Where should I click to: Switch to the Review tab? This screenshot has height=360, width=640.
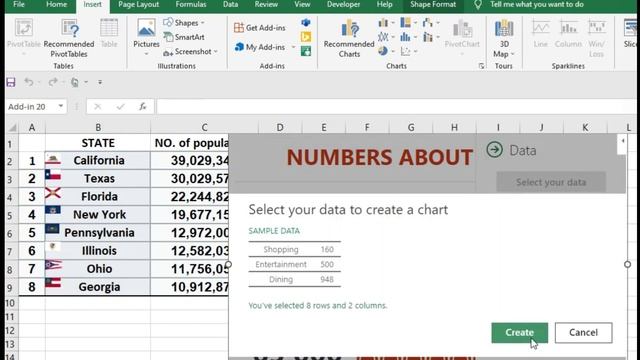[x=266, y=4]
